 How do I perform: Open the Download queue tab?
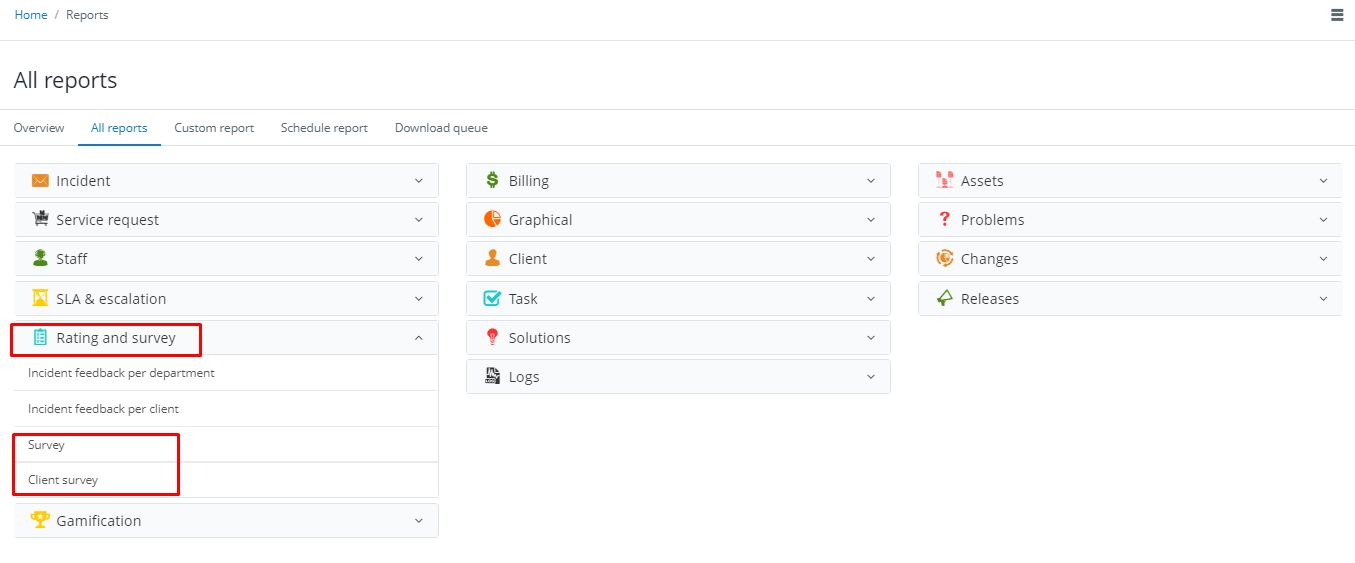point(441,128)
